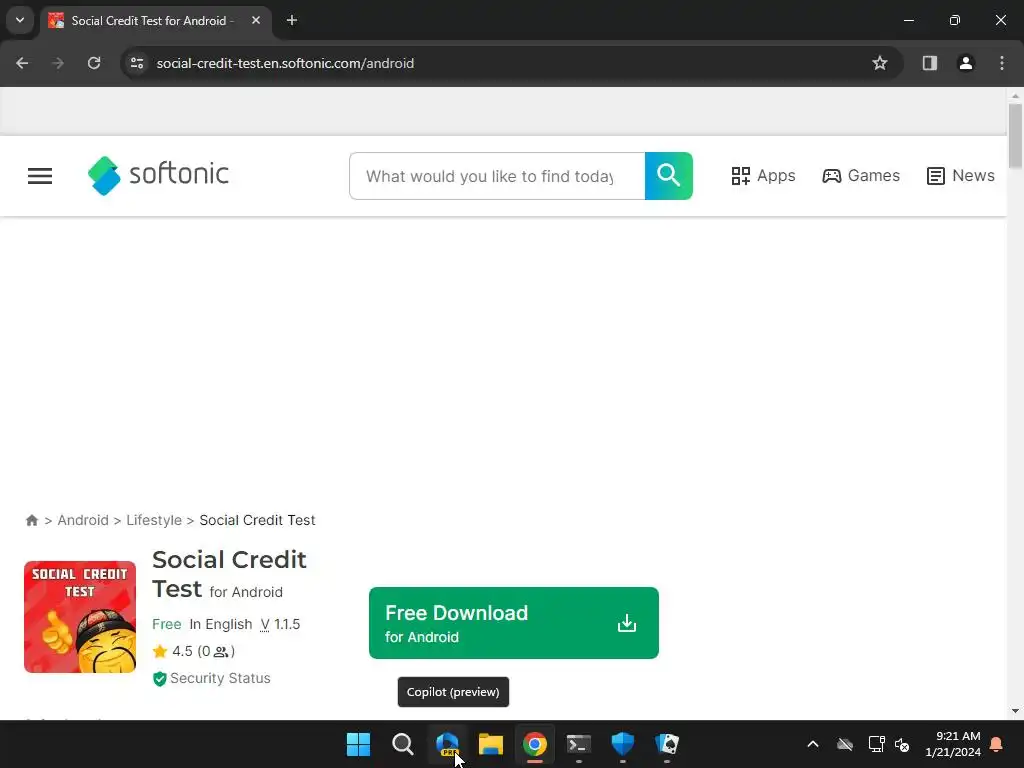Switch to Chrome in taskbar
The width and height of the screenshot is (1024, 768).
535,744
